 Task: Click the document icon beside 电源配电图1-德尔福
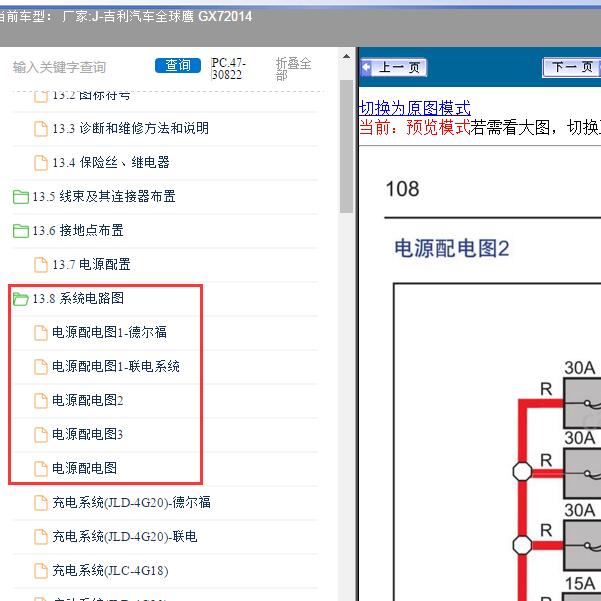[41, 333]
